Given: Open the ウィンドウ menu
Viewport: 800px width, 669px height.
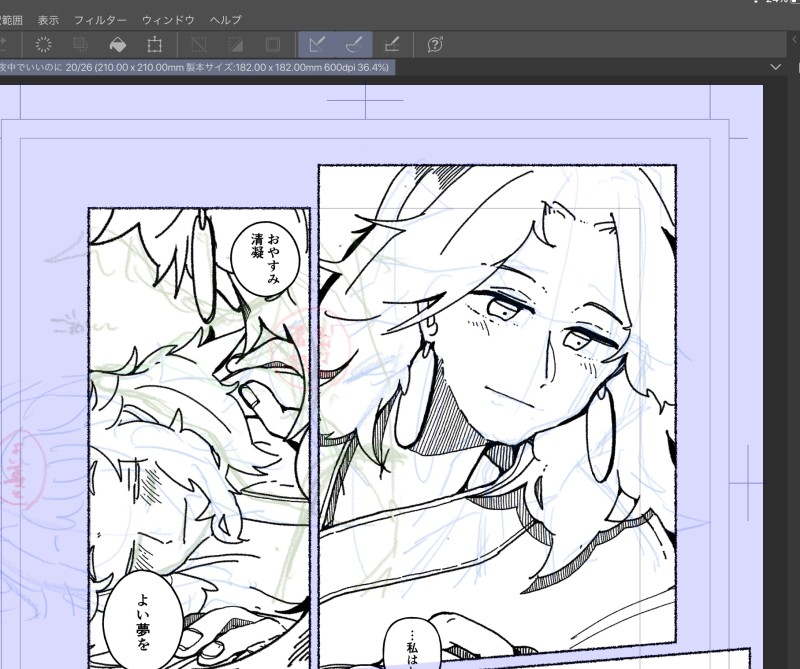Looking at the screenshot, I should click(168, 20).
